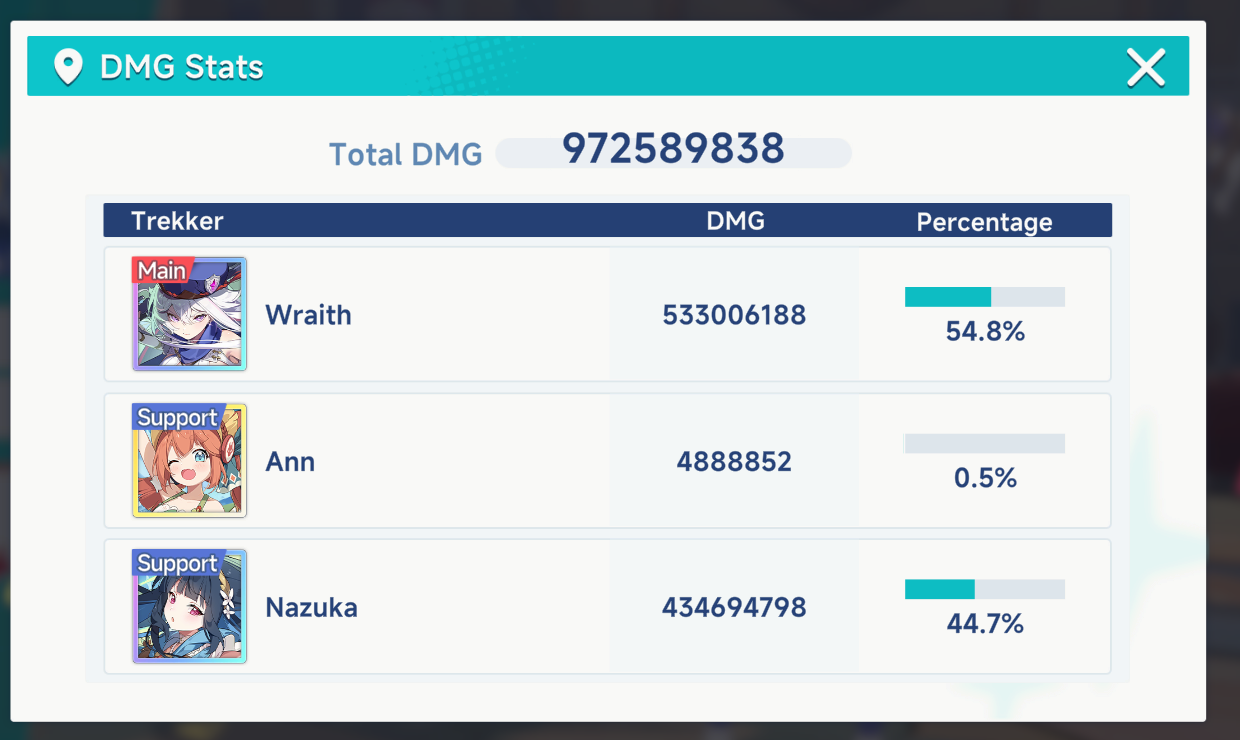The height and width of the screenshot is (740, 1240).
Task: Click Wraith's 54.8% progress bar
Action: coord(985,297)
